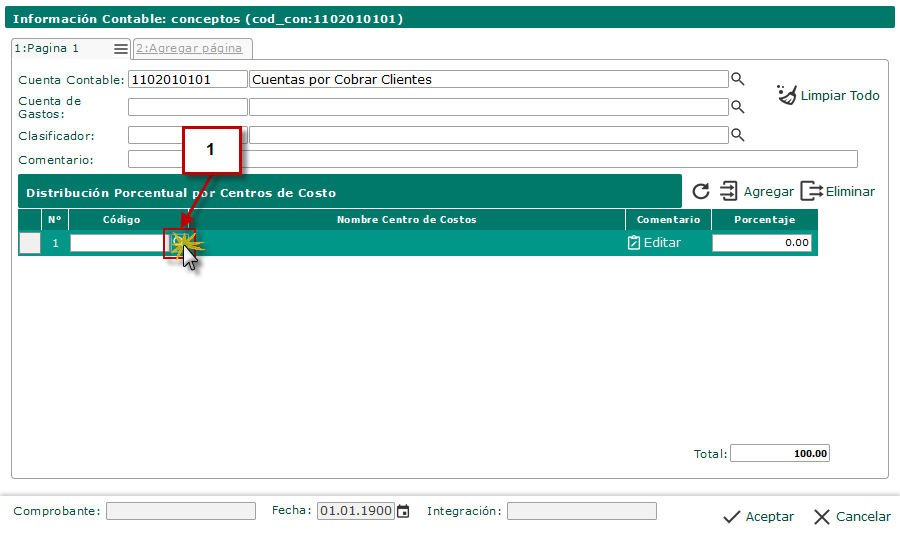
Task: Click the refresh icon beside Agregar
Action: click(700, 191)
